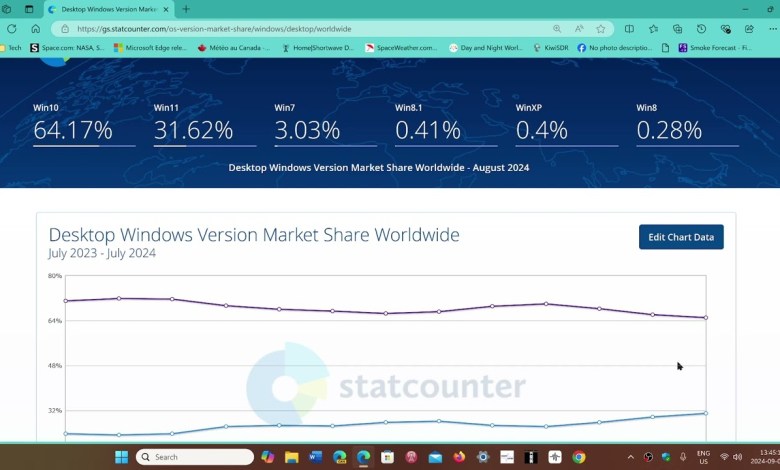
Task: Open Microsoft Word from the taskbar
Action: point(315,457)
